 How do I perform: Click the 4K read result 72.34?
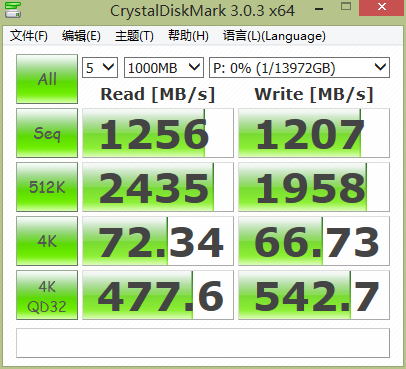click(x=158, y=241)
